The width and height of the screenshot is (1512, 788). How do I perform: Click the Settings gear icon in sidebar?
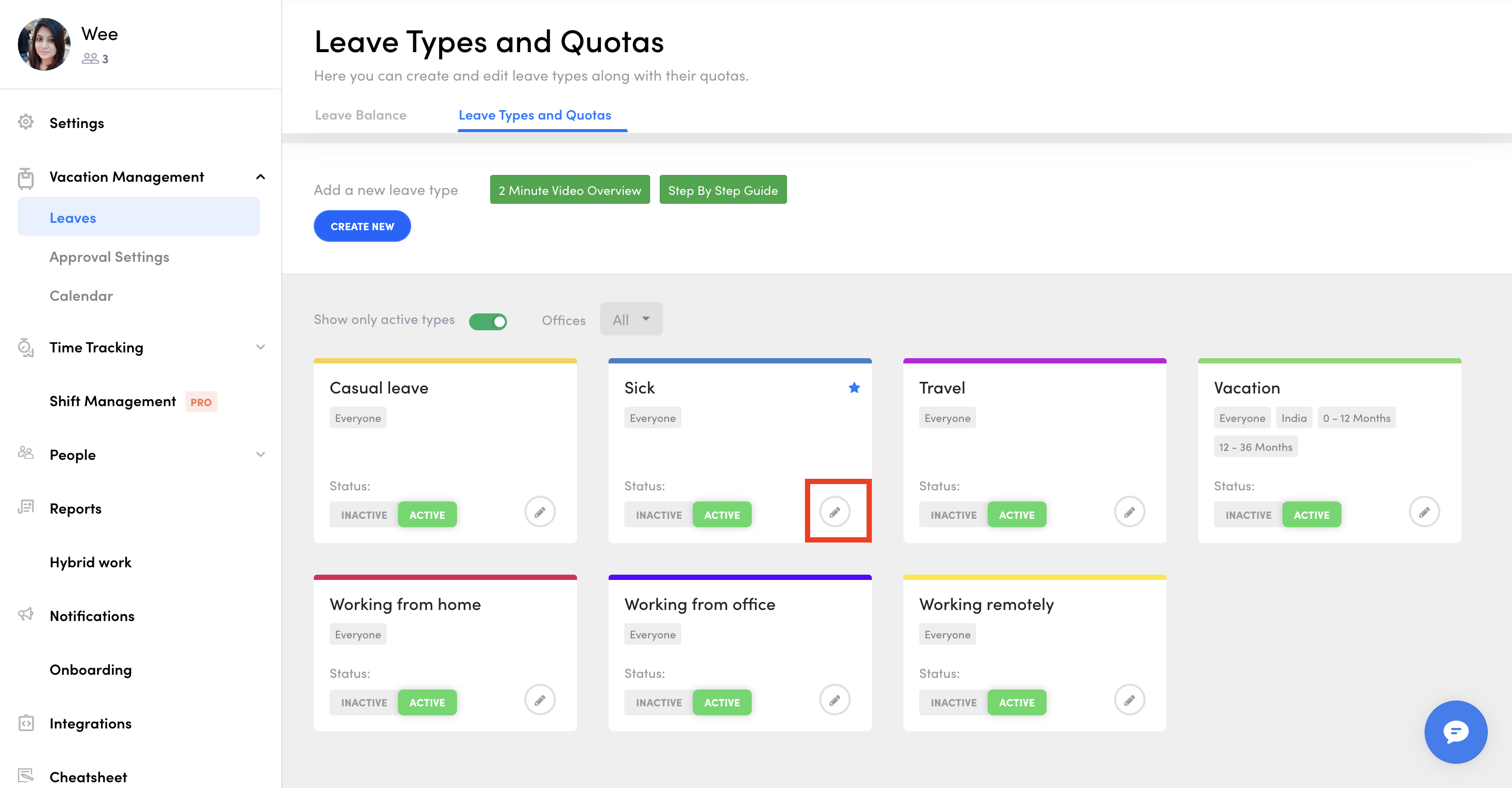(x=25, y=122)
